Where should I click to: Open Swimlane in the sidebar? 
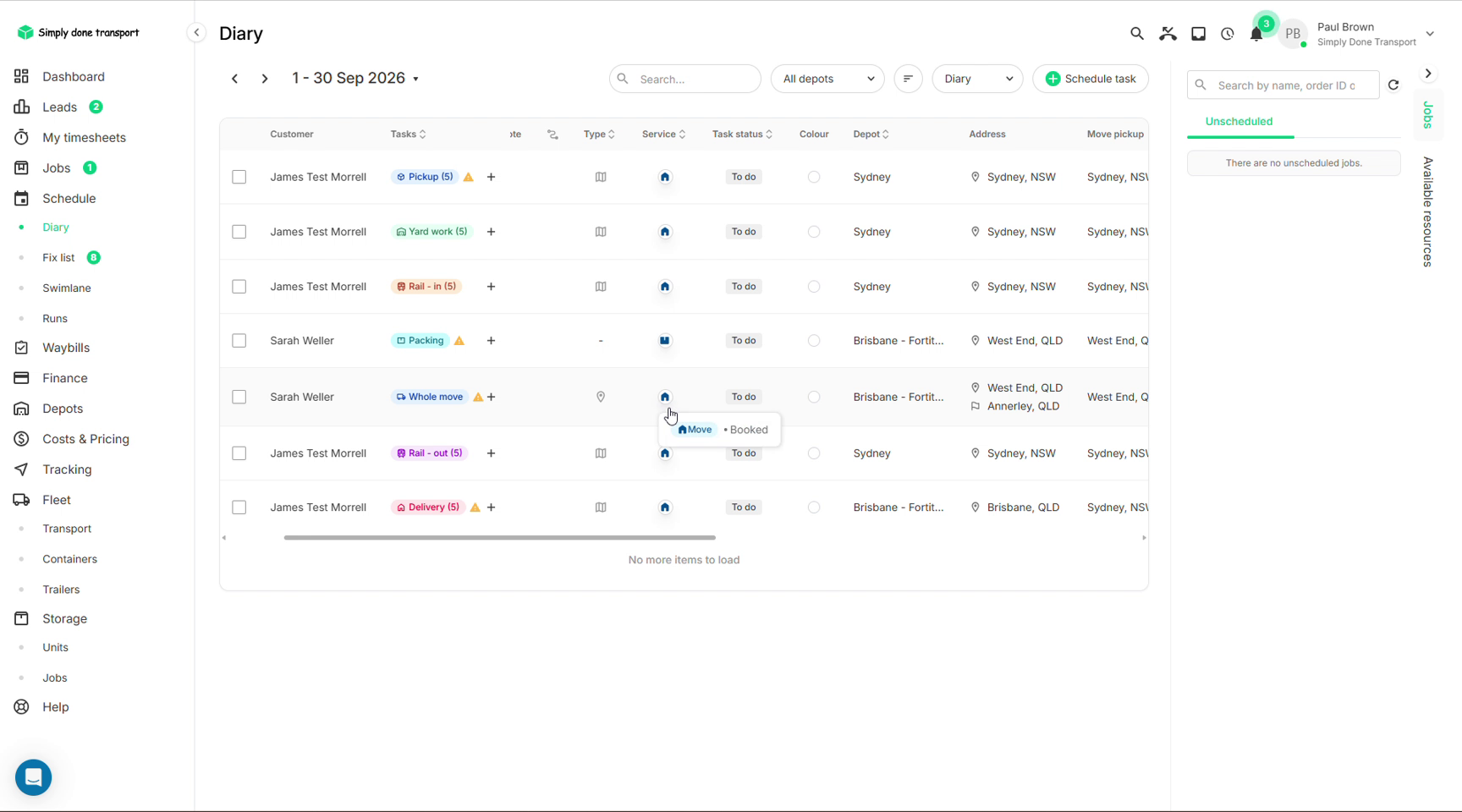point(67,288)
